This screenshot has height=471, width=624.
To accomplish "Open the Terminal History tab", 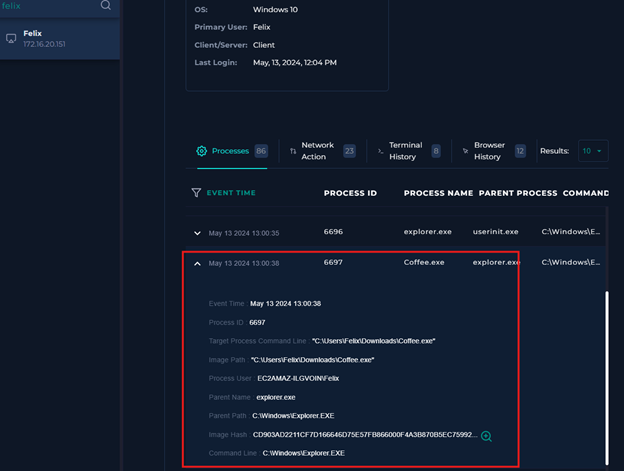I will (405, 151).
